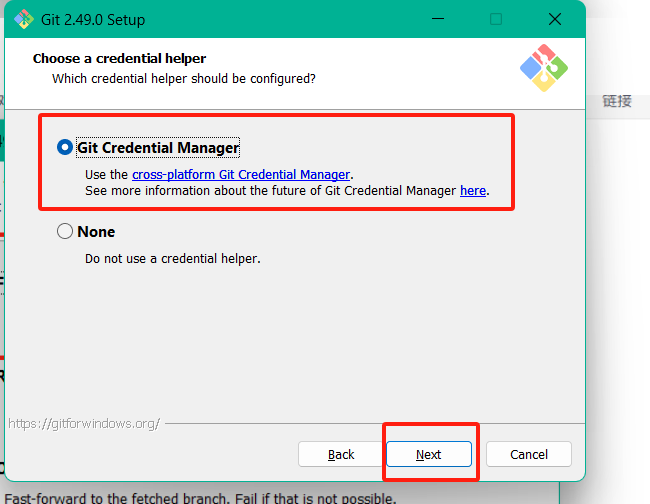
Task: Click the Next button
Action: (x=429, y=454)
